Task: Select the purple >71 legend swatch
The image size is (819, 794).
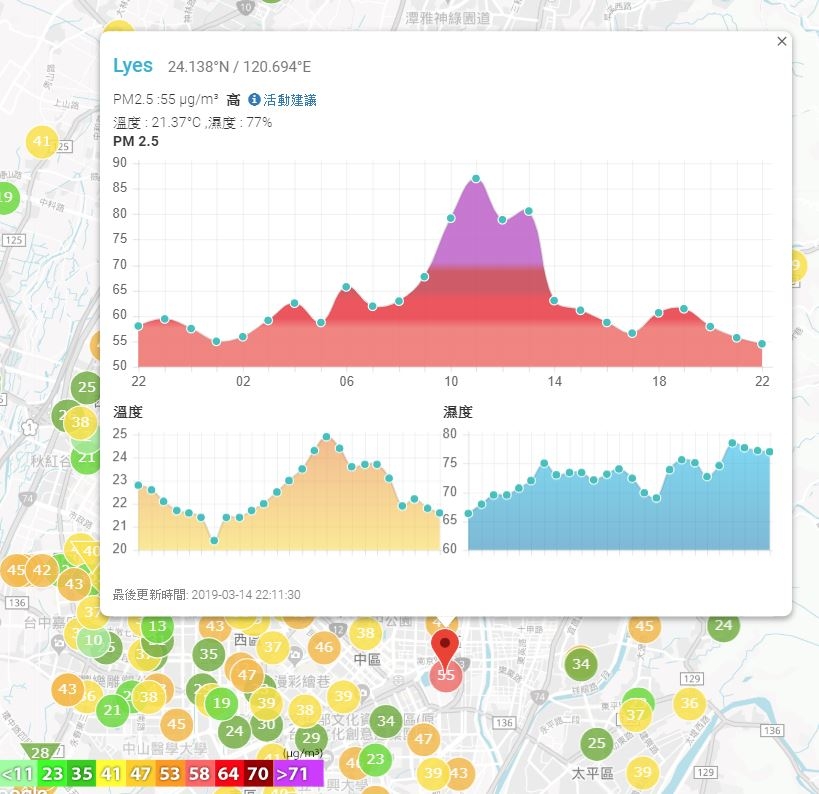Action: coord(298,773)
